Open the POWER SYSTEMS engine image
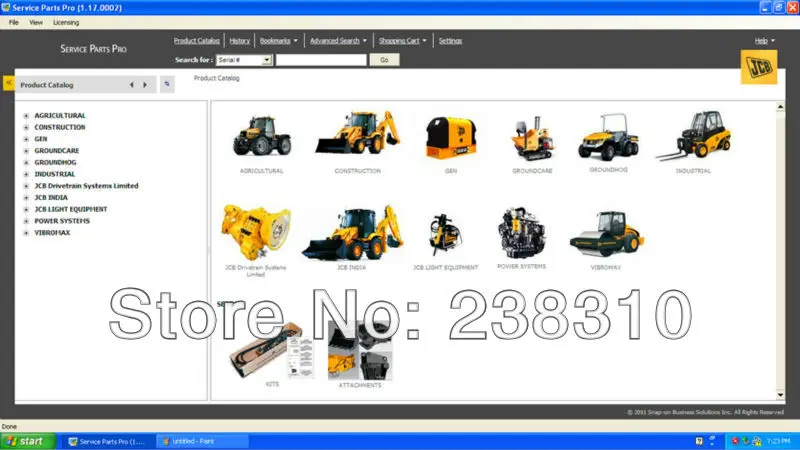Screen dimensions: 800x450 [x=521, y=233]
